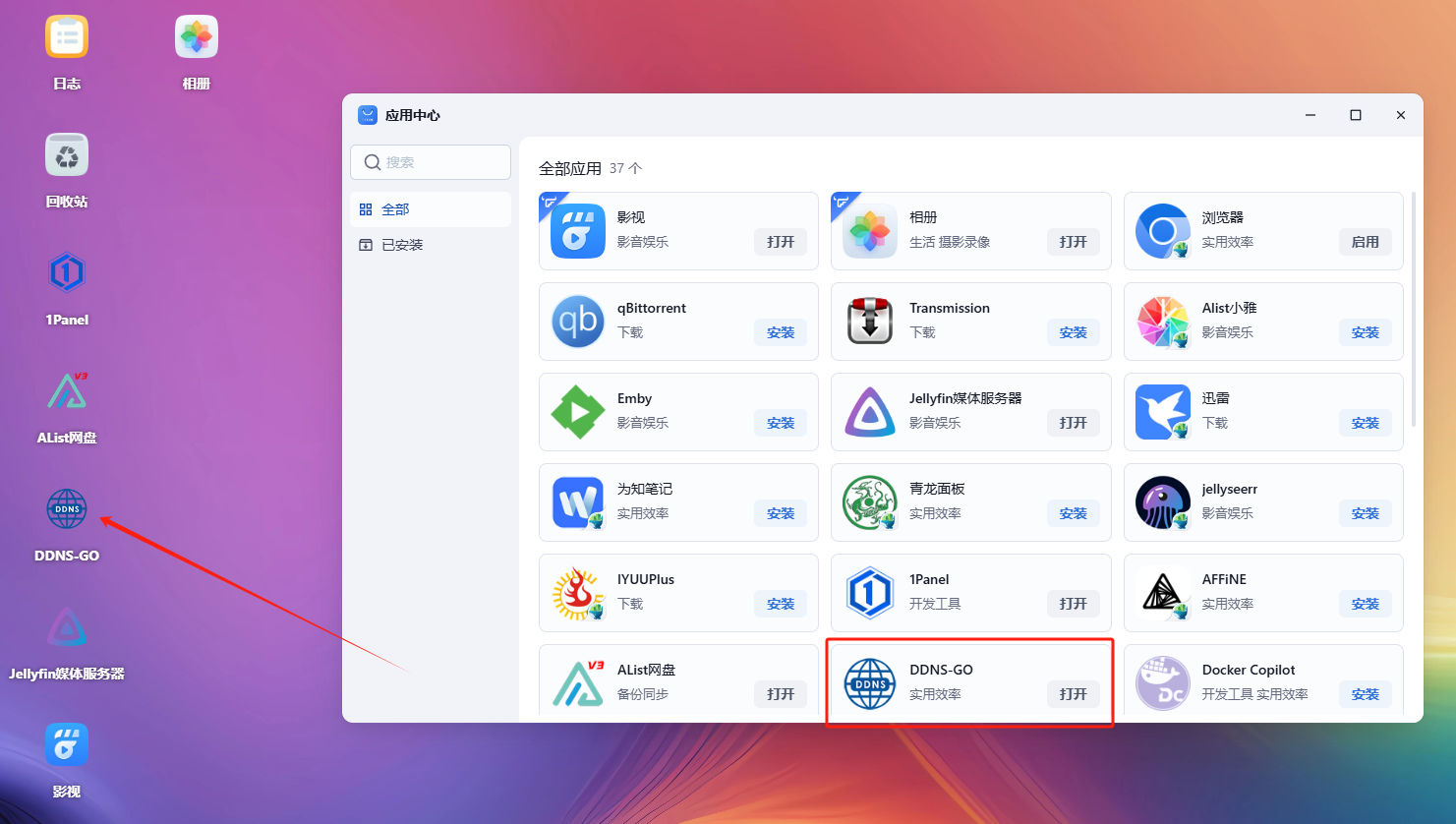Click the IYUUPlus app icon
The height and width of the screenshot is (824, 1456).
tap(578, 593)
